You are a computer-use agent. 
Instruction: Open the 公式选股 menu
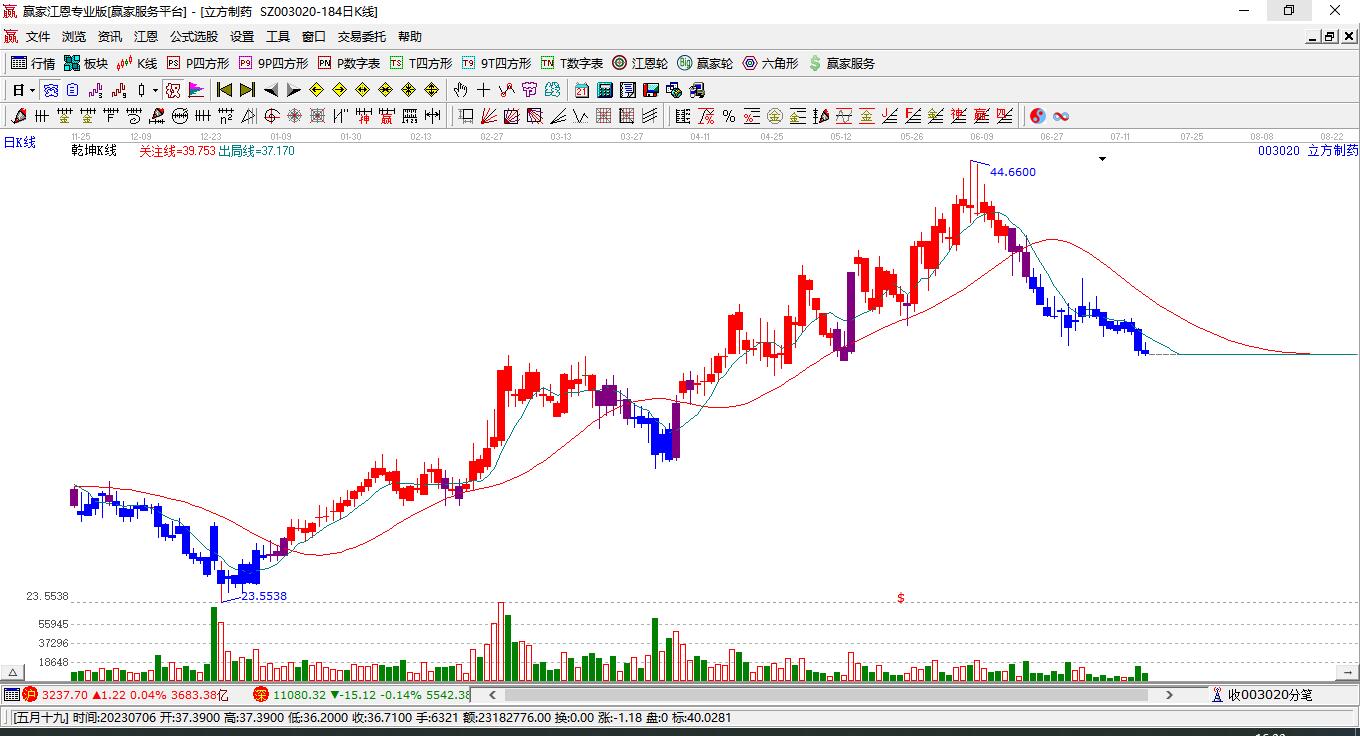point(194,37)
